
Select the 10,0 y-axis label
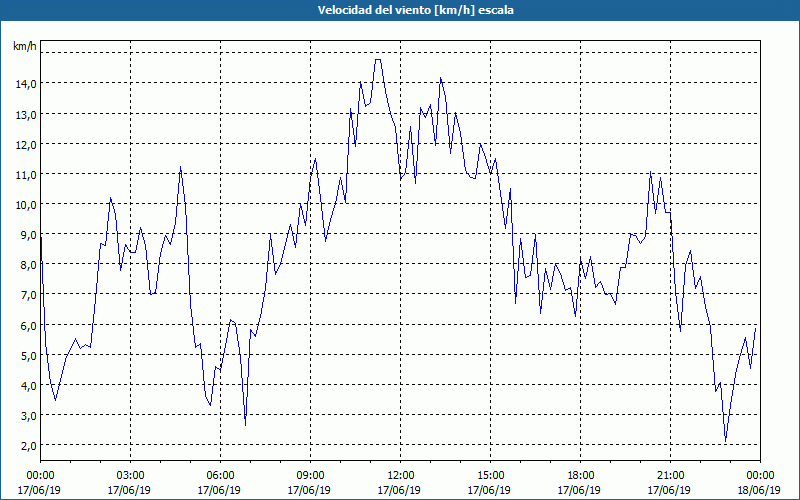26,205
